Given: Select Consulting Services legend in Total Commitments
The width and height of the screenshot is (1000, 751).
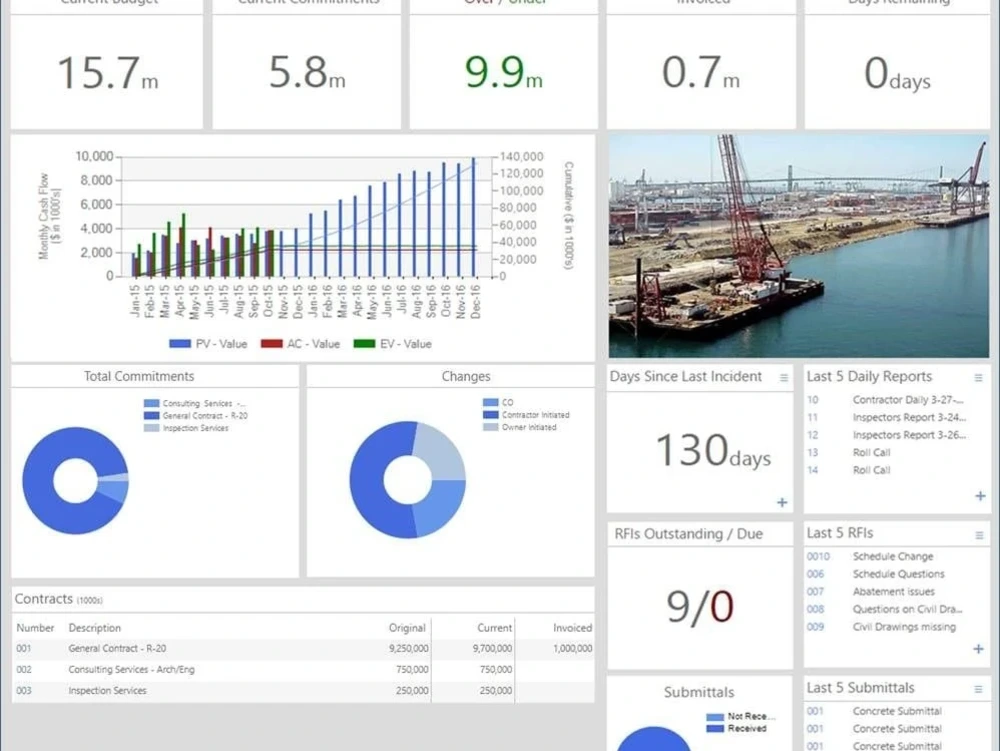Looking at the screenshot, I should [195, 404].
